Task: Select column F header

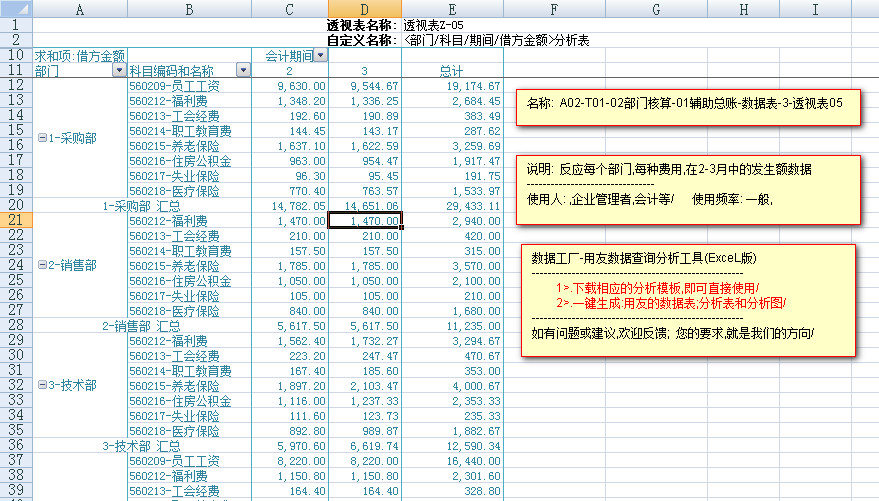Action: [x=553, y=9]
